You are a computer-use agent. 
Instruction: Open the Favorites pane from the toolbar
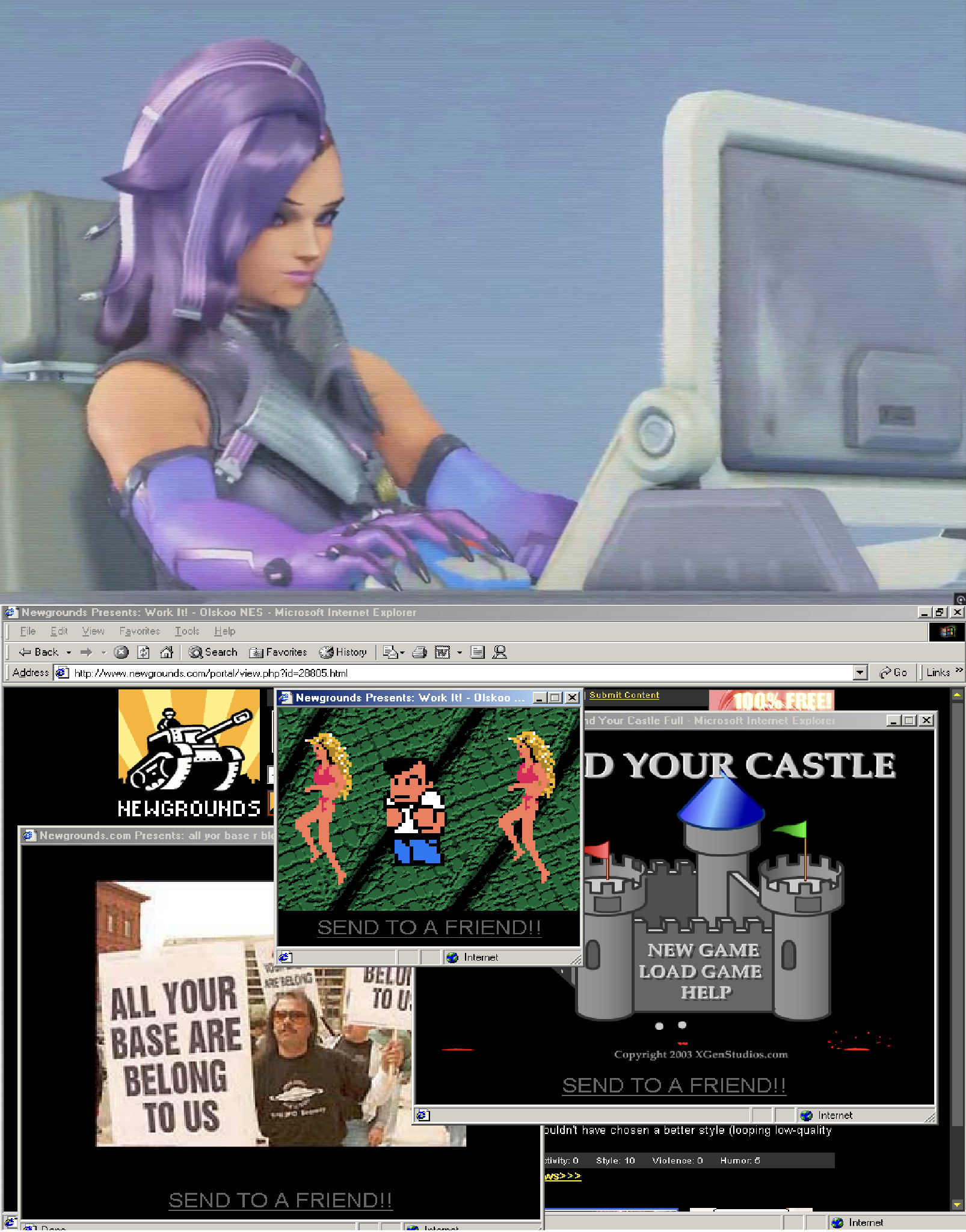coord(278,652)
